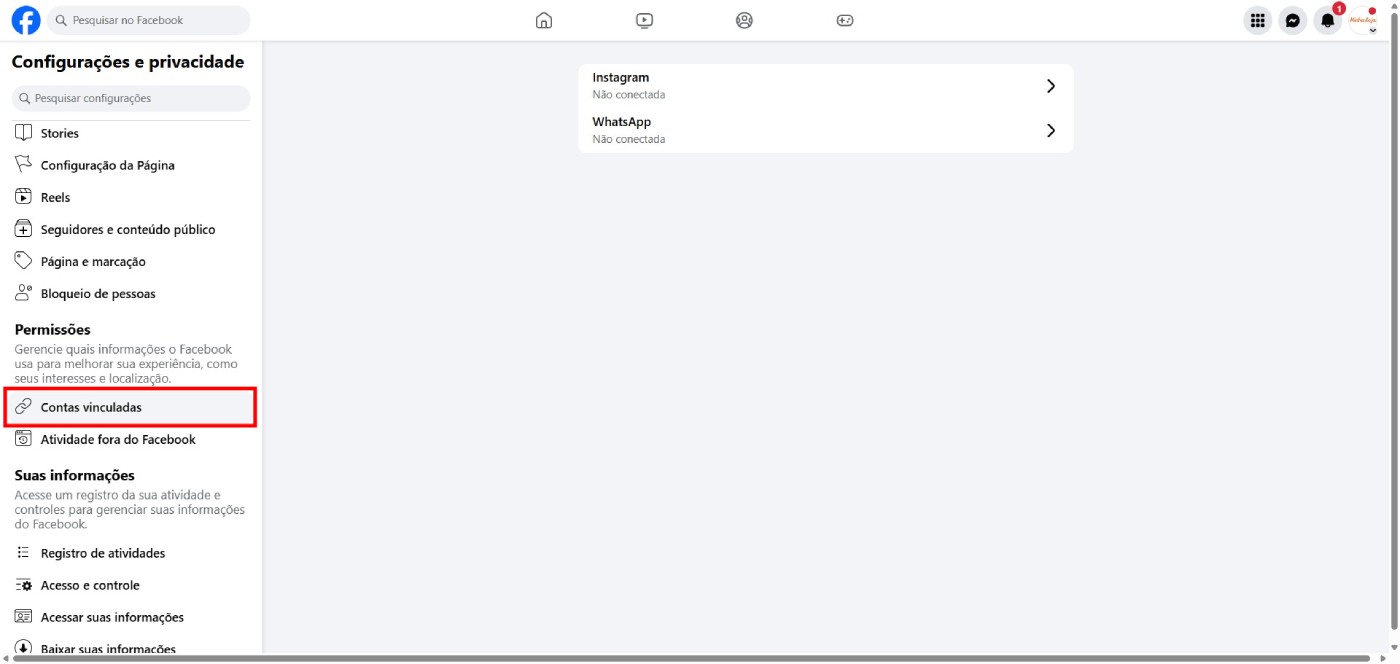Viewport: 1400px width, 664px height.
Task: Click the Pesquisar no Facebook search box
Action: click(x=149, y=20)
